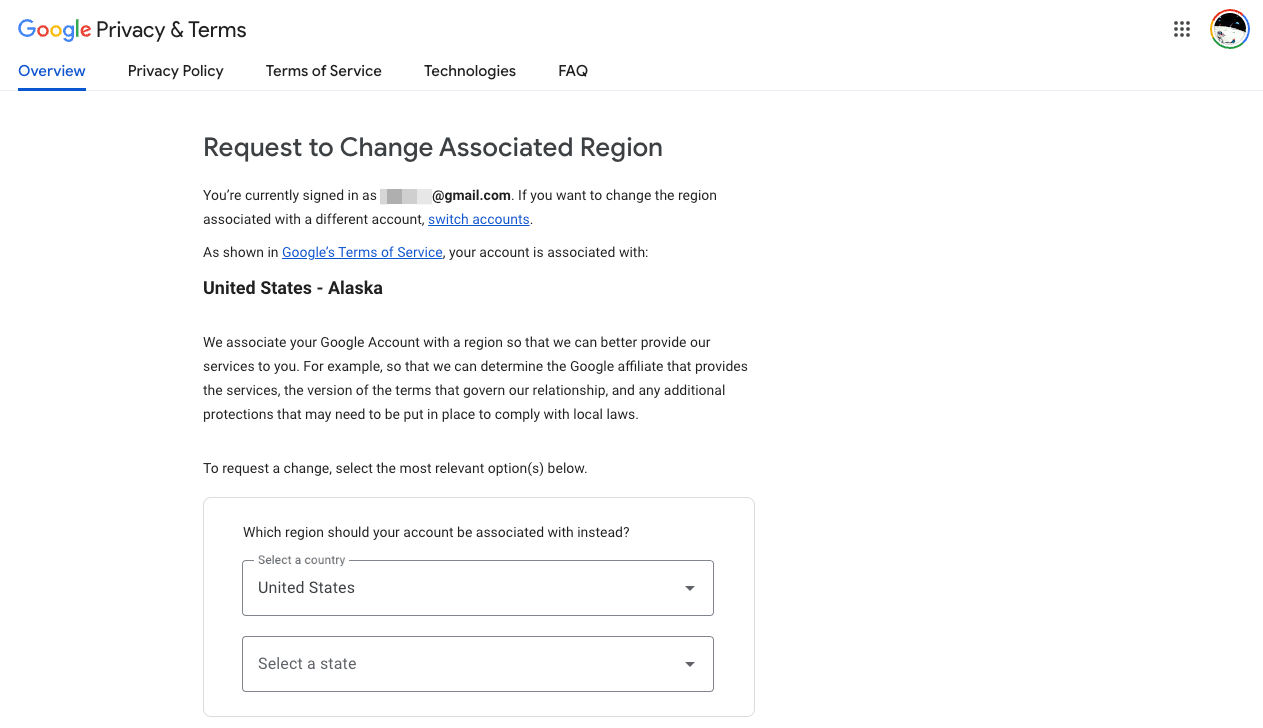The width and height of the screenshot is (1263, 728).
Task: Open the 'Select a state' combo box
Action: click(x=460, y=664)
